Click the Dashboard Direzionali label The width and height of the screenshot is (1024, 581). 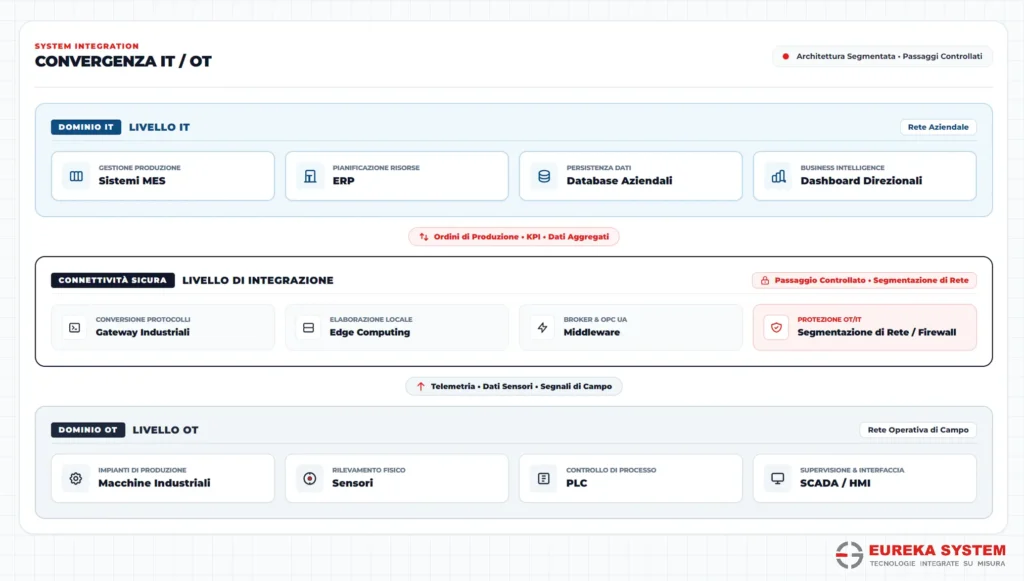click(x=861, y=181)
